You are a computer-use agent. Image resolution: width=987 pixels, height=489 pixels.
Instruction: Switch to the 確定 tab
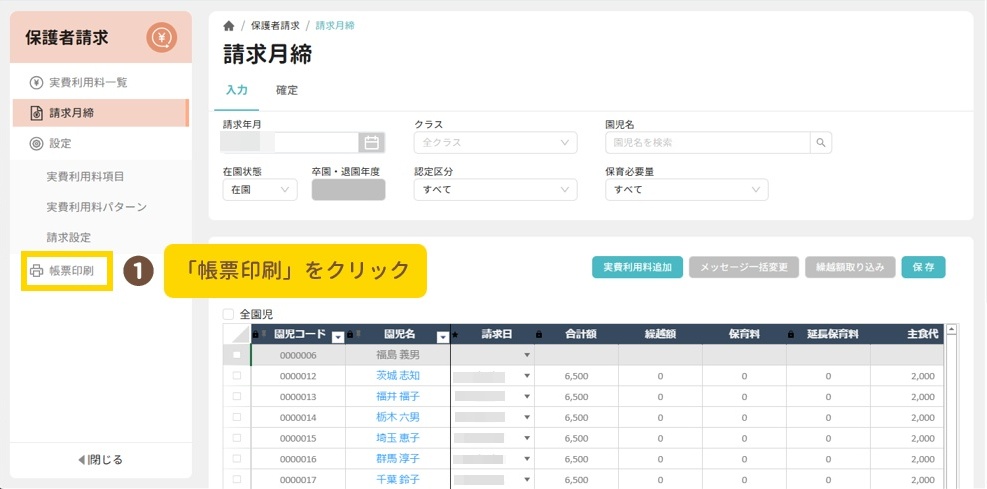[287, 90]
